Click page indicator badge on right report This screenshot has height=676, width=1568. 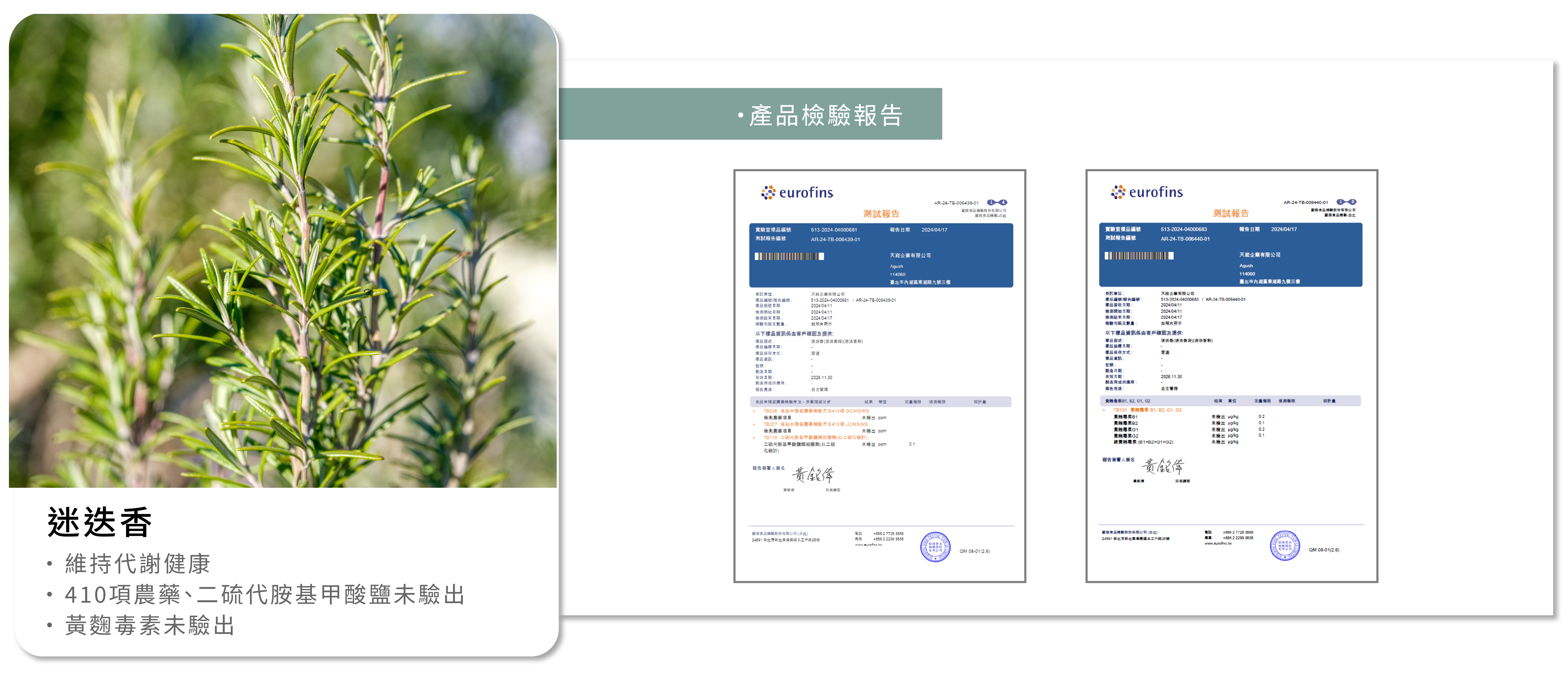pyautogui.click(x=1346, y=202)
